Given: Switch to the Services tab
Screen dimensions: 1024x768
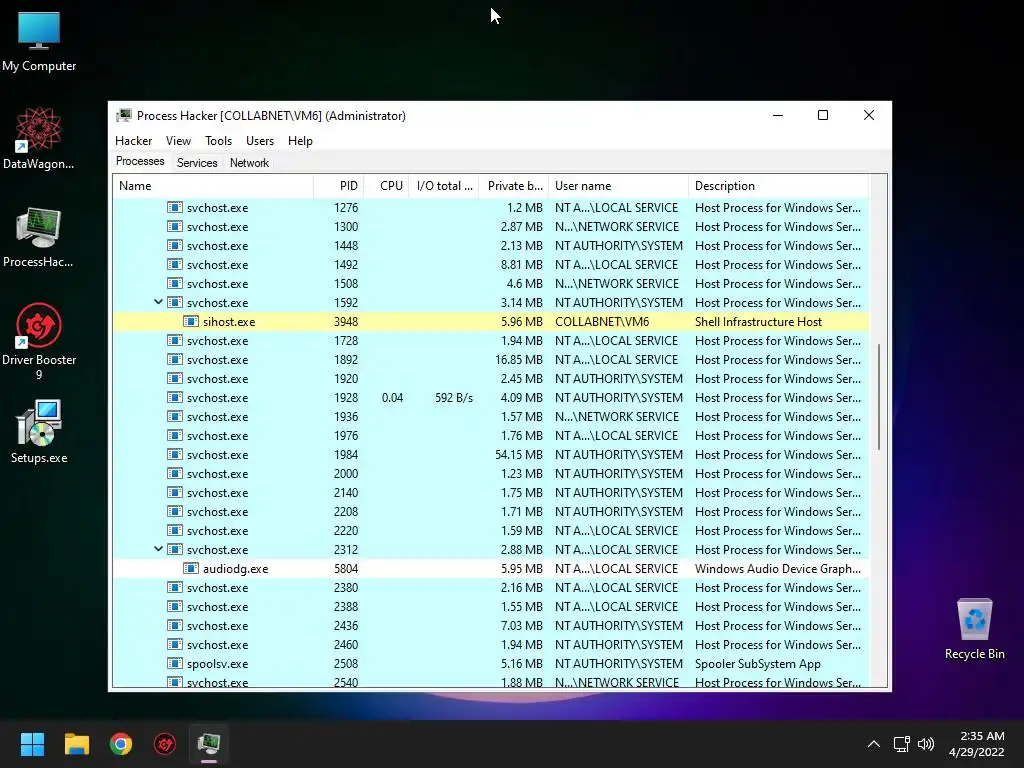Looking at the screenshot, I should point(197,163).
